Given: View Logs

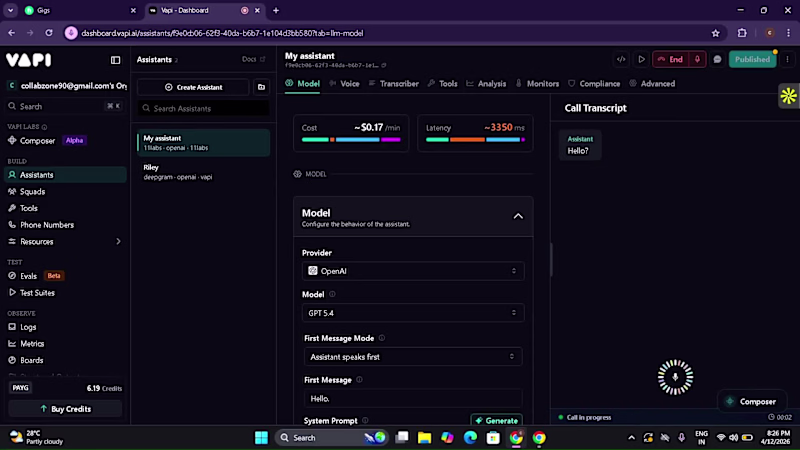Looking at the screenshot, I should tap(65, 327).
